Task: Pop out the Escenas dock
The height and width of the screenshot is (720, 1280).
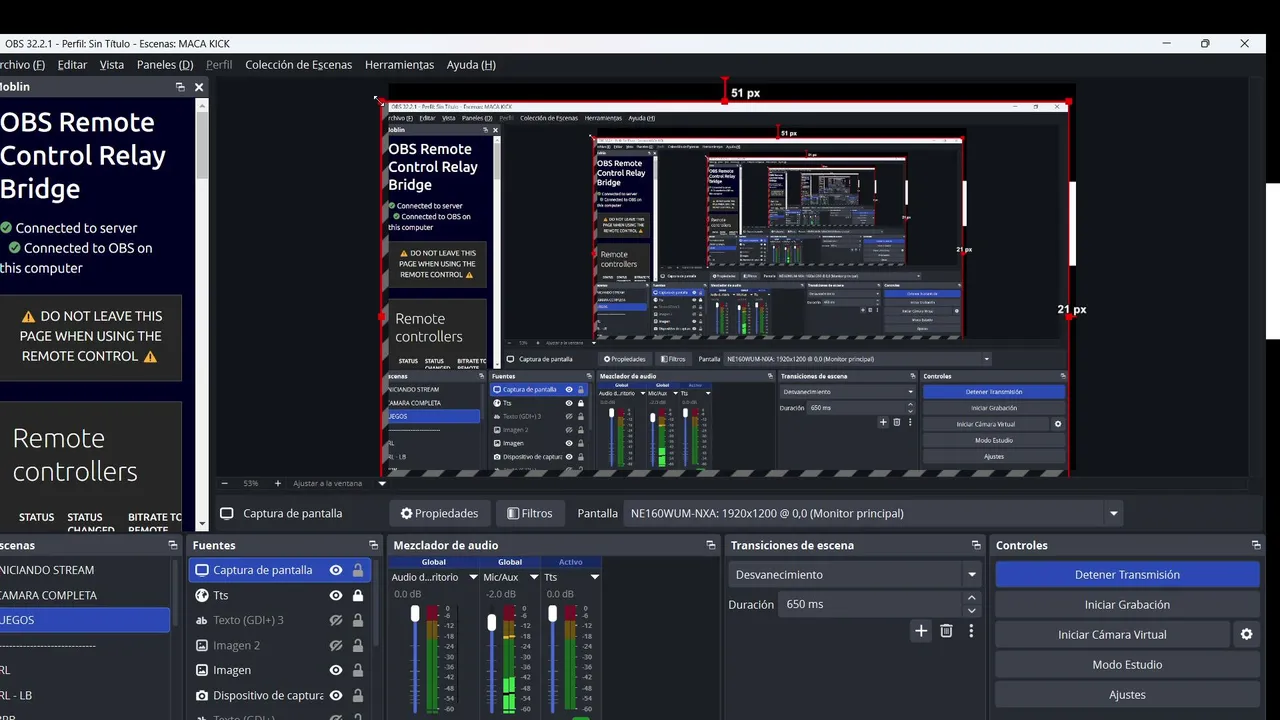Action: 173,545
